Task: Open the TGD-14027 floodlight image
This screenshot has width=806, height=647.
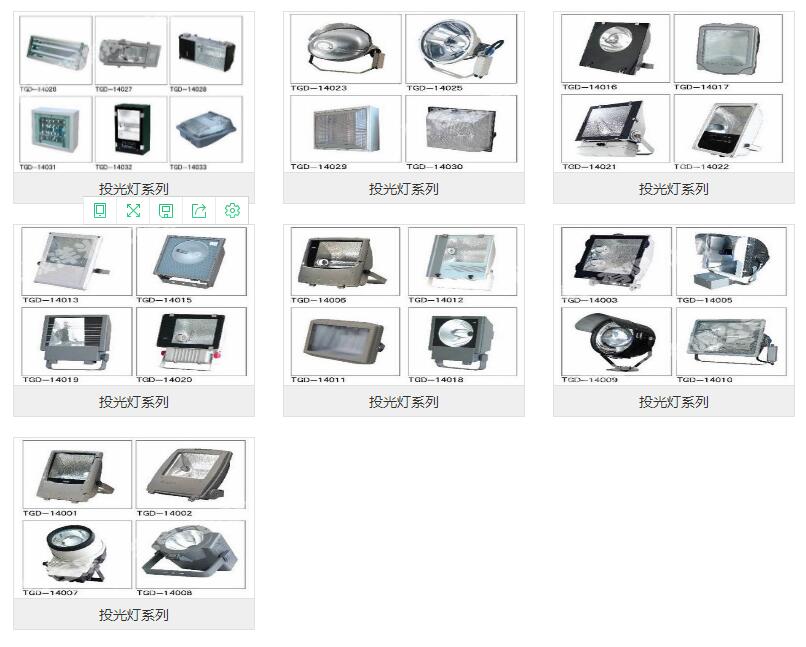Action: [131, 50]
